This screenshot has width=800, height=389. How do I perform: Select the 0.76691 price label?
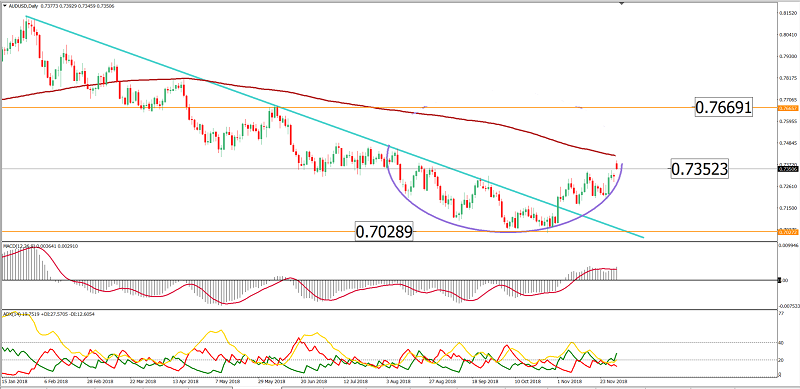(723, 108)
